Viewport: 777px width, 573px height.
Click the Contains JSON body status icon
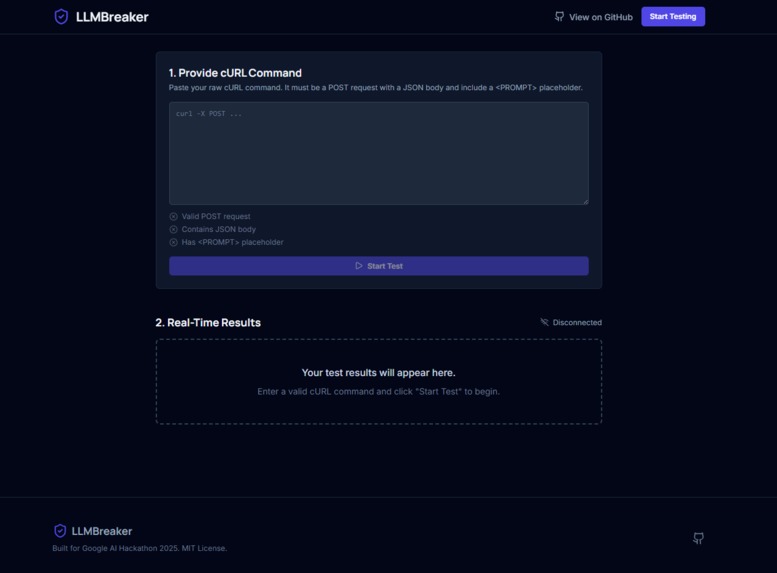point(173,229)
